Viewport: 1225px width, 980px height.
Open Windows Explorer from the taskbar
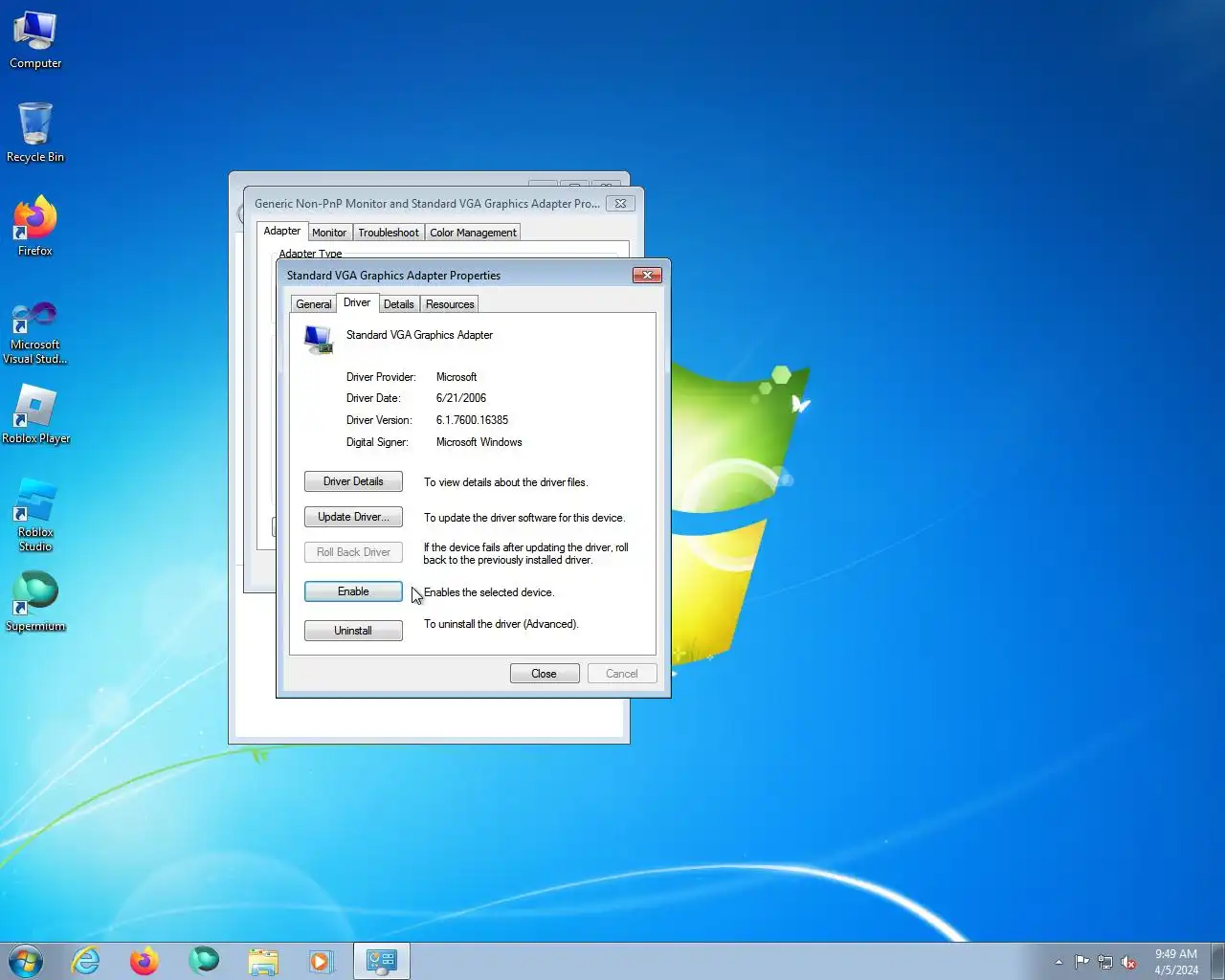262,961
